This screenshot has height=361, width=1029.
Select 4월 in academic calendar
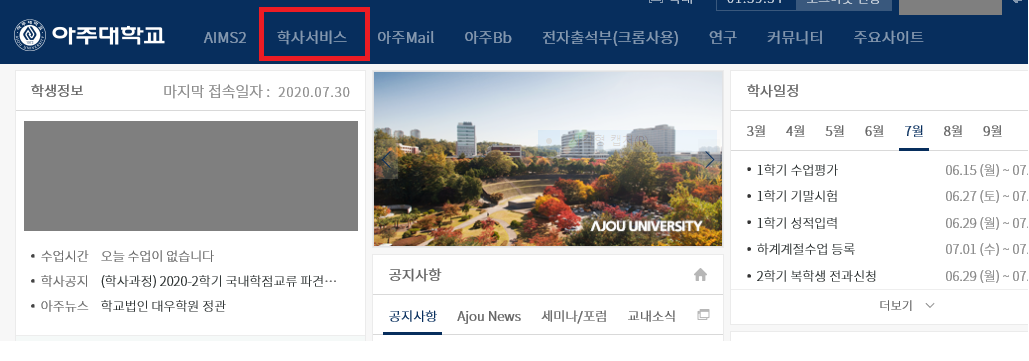pos(795,131)
